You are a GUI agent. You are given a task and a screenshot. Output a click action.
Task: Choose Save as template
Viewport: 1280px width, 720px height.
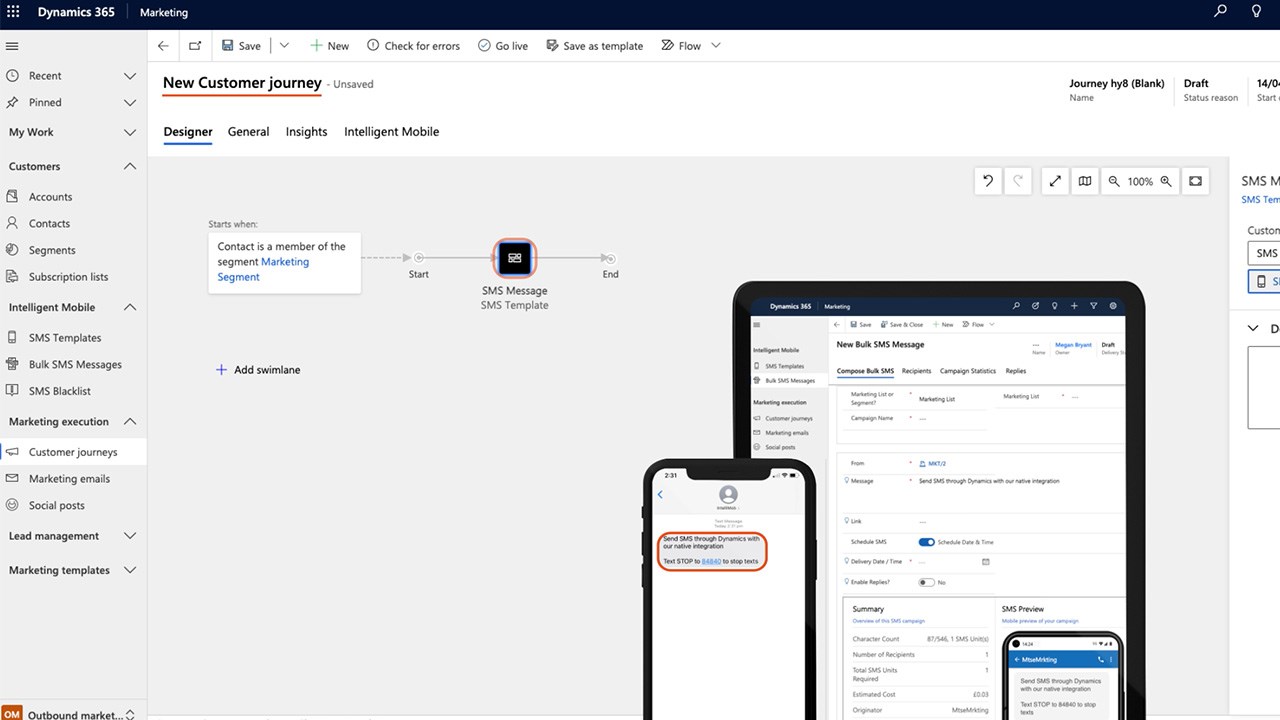click(x=595, y=46)
